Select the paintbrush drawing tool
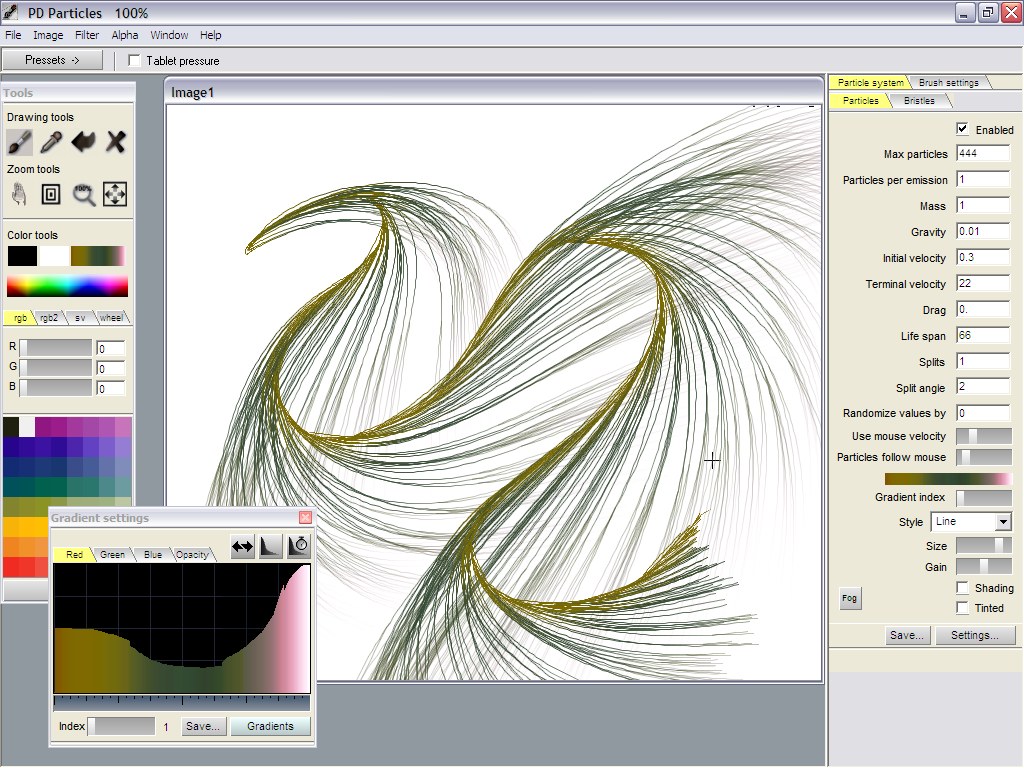Viewport: 1024px width, 768px height. (x=20, y=142)
